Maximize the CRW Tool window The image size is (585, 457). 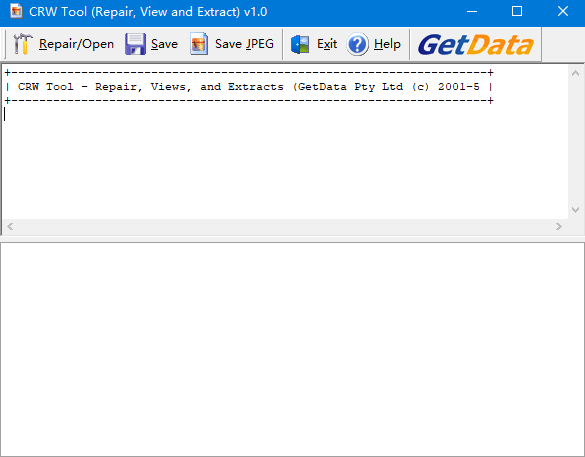pyautogui.click(x=517, y=12)
